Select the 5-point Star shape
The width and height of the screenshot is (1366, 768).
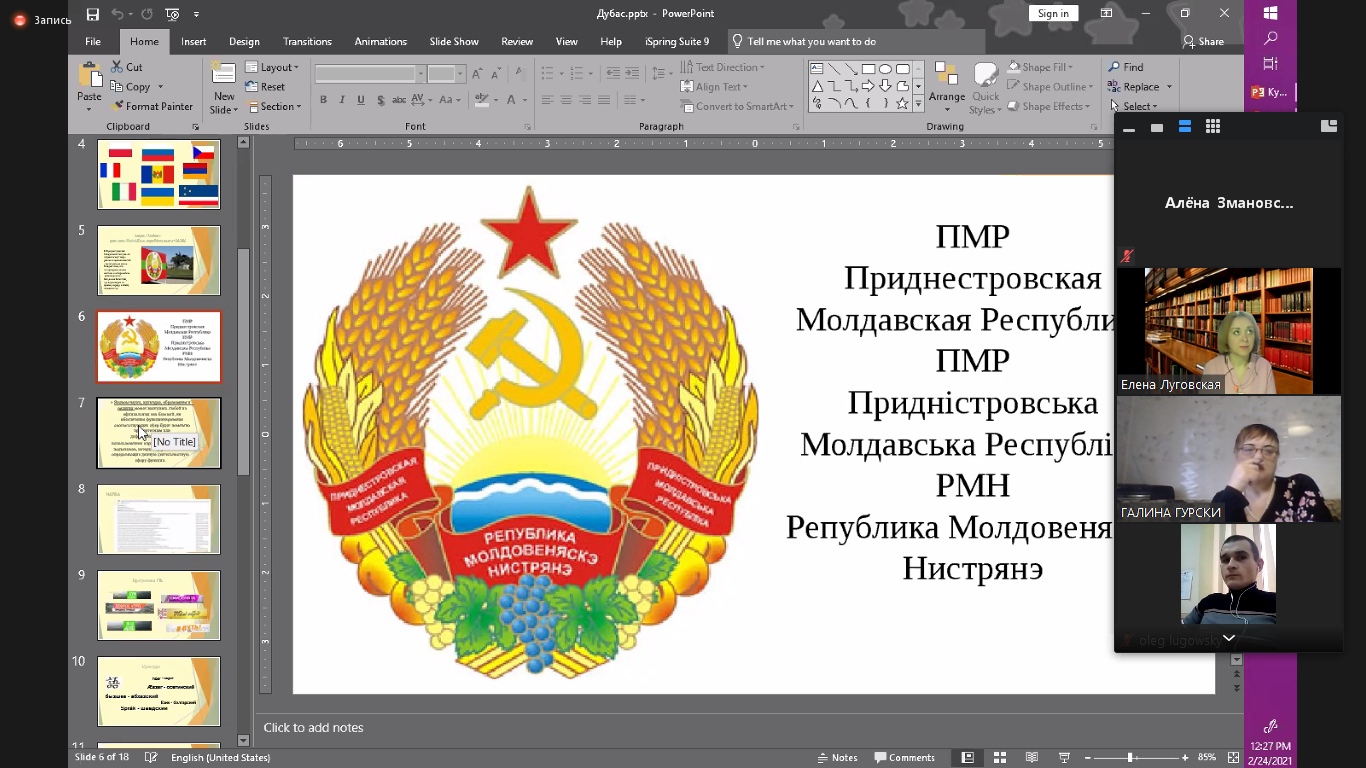pyautogui.click(x=902, y=103)
